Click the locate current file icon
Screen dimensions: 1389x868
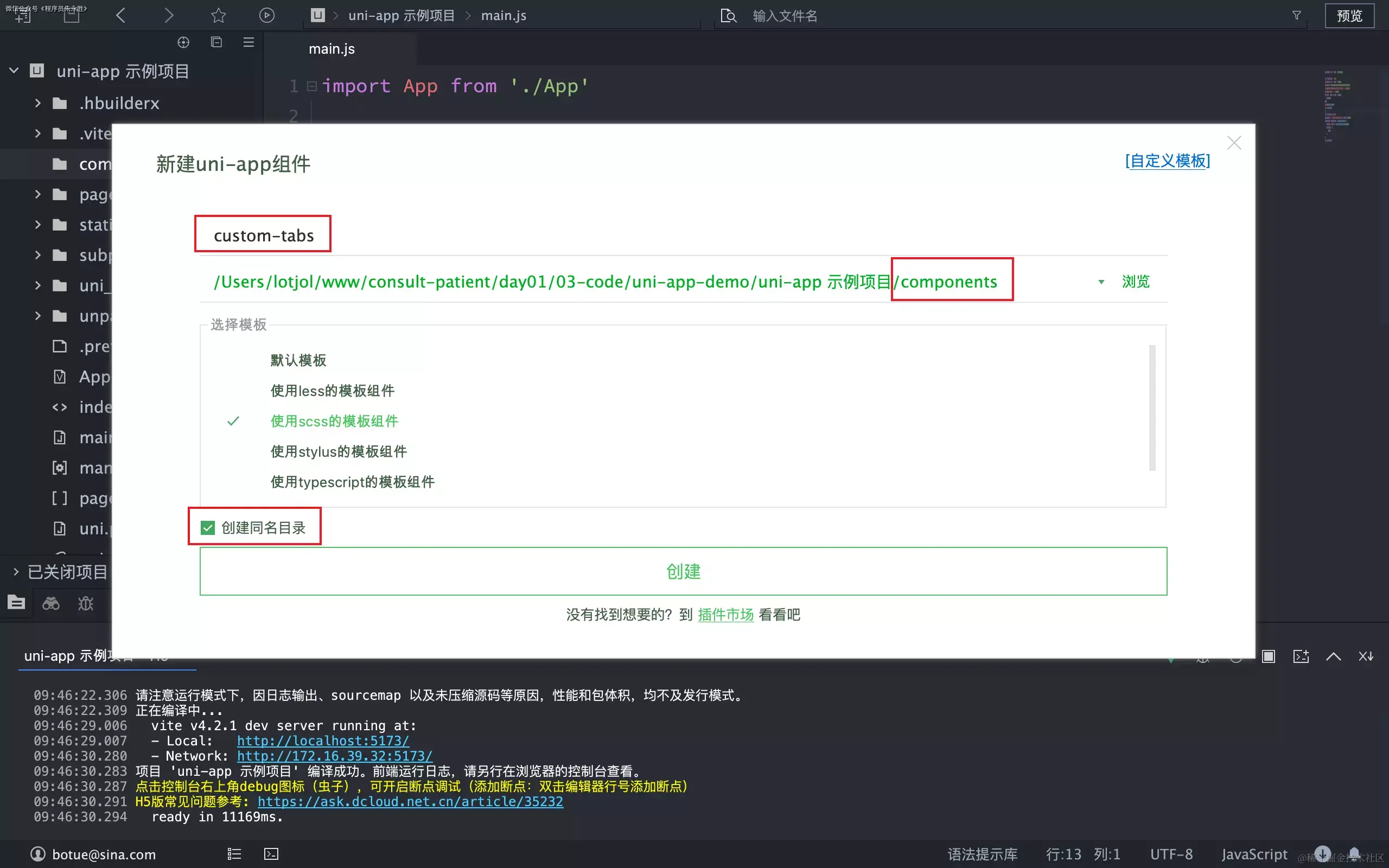183,42
